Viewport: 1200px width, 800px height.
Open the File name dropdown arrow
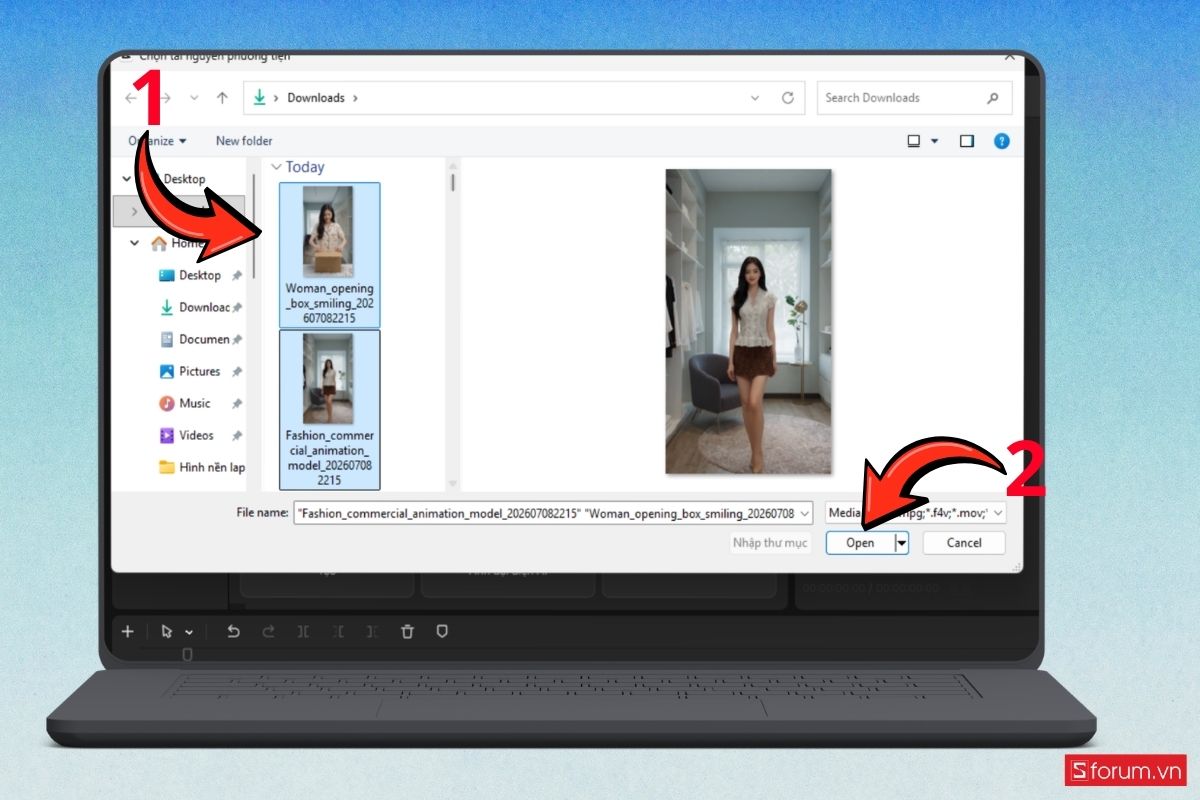tap(806, 513)
